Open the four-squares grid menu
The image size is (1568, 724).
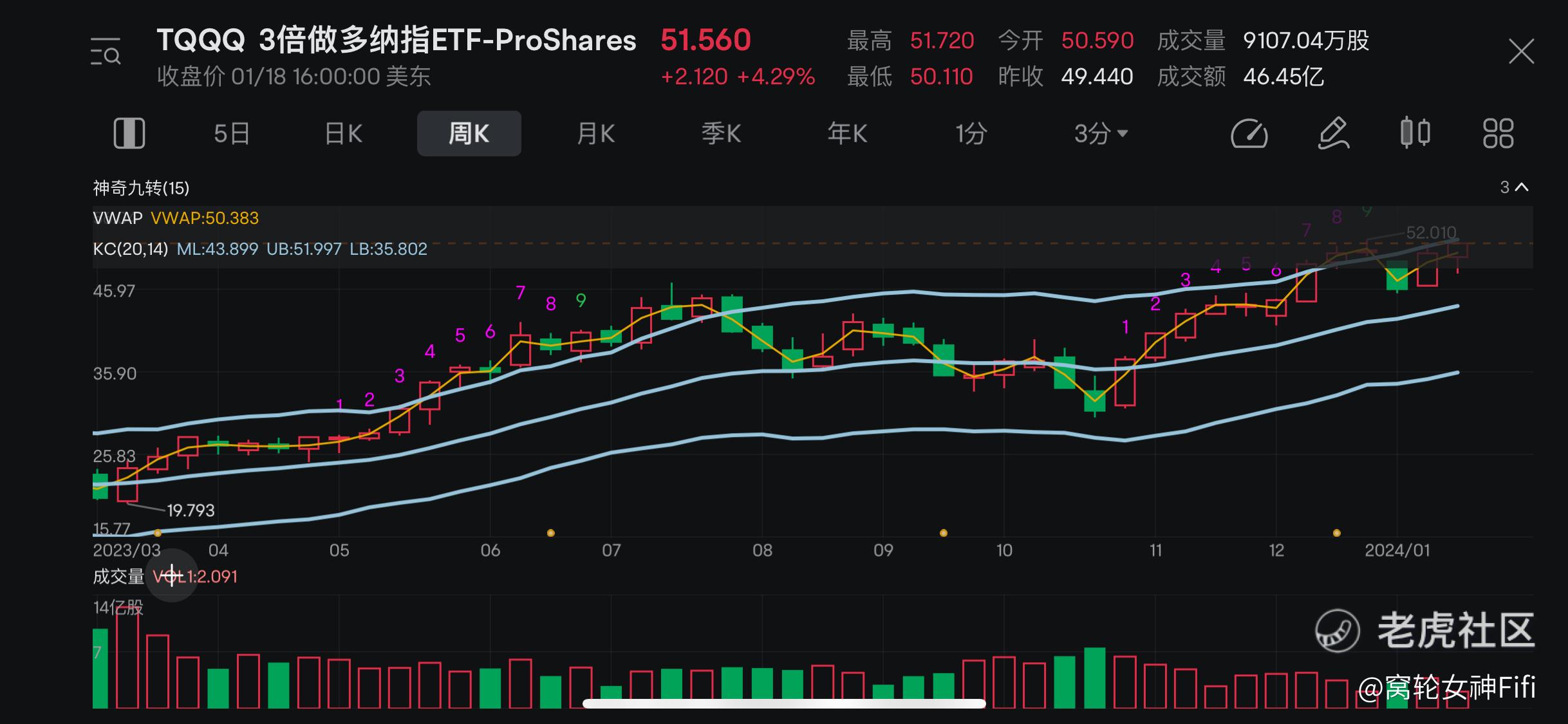1498,134
